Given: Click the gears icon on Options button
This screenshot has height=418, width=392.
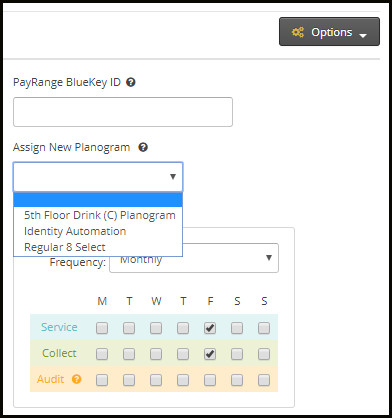Looking at the screenshot, I should coord(298,32).
